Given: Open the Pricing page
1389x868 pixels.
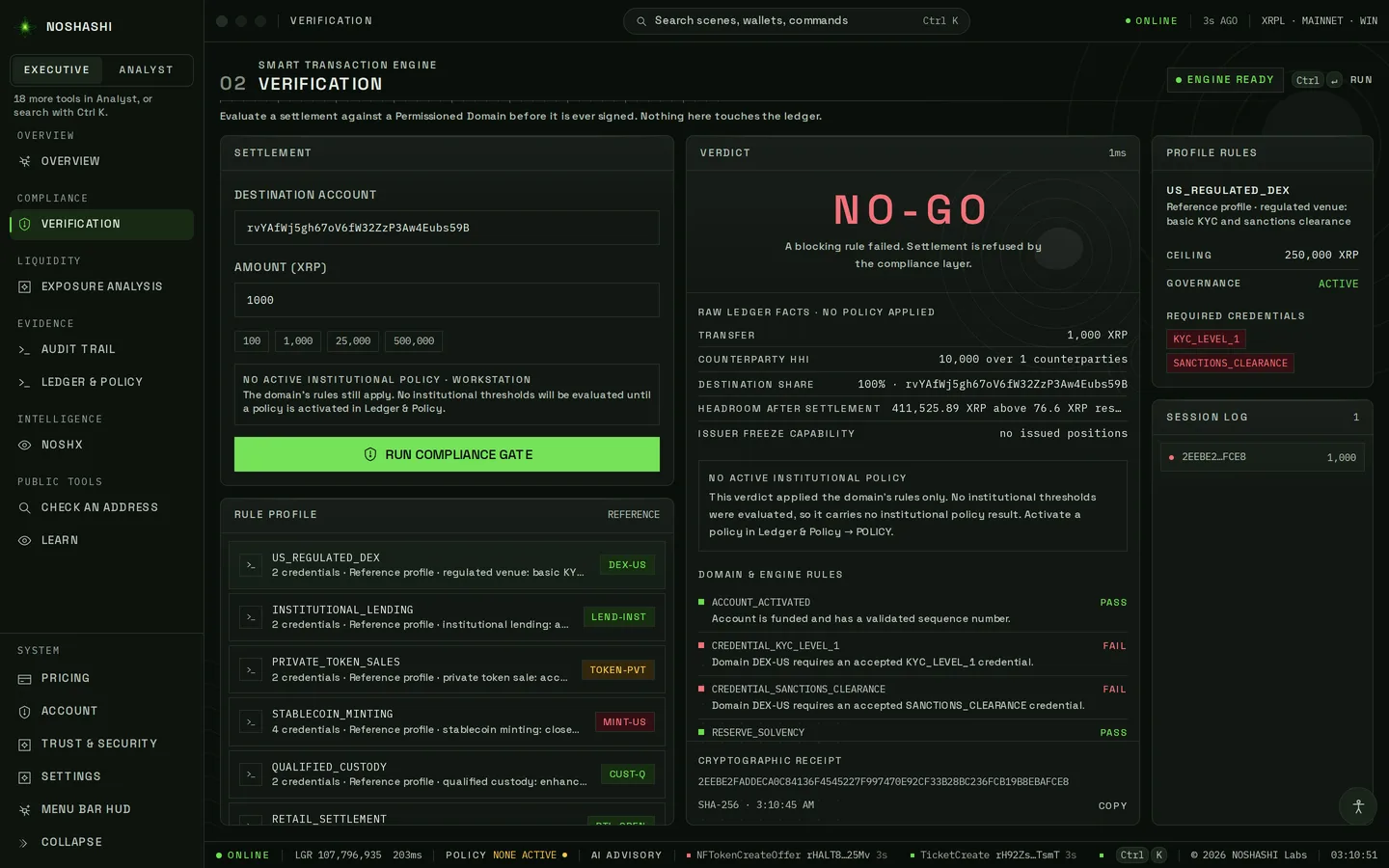Looking at the screenshot, I should click(101, 678).
